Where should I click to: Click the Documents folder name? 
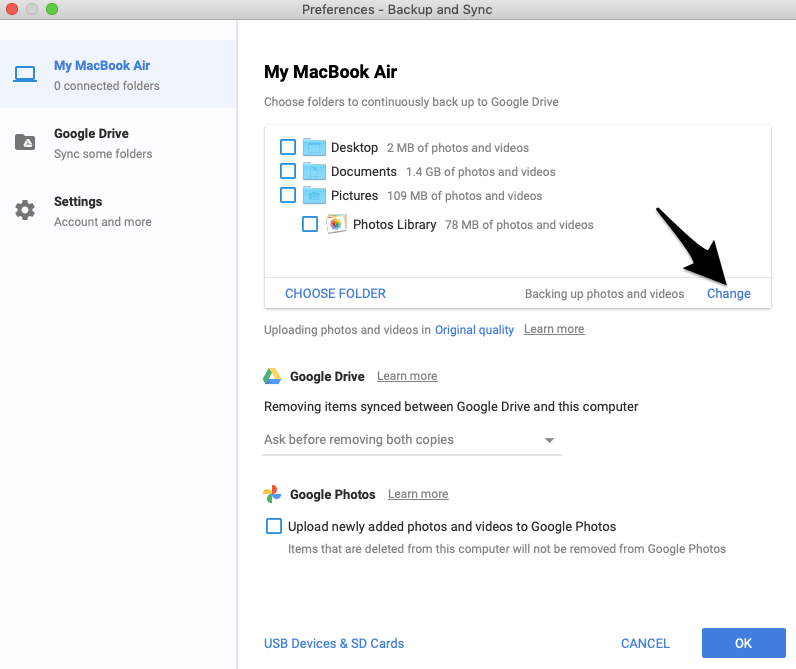point(363,172)
